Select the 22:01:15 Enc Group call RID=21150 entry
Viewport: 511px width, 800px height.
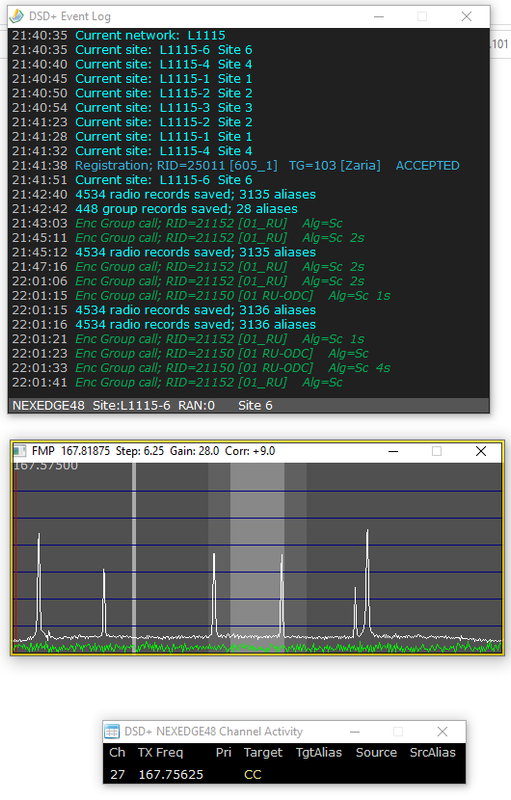point(201,295)
